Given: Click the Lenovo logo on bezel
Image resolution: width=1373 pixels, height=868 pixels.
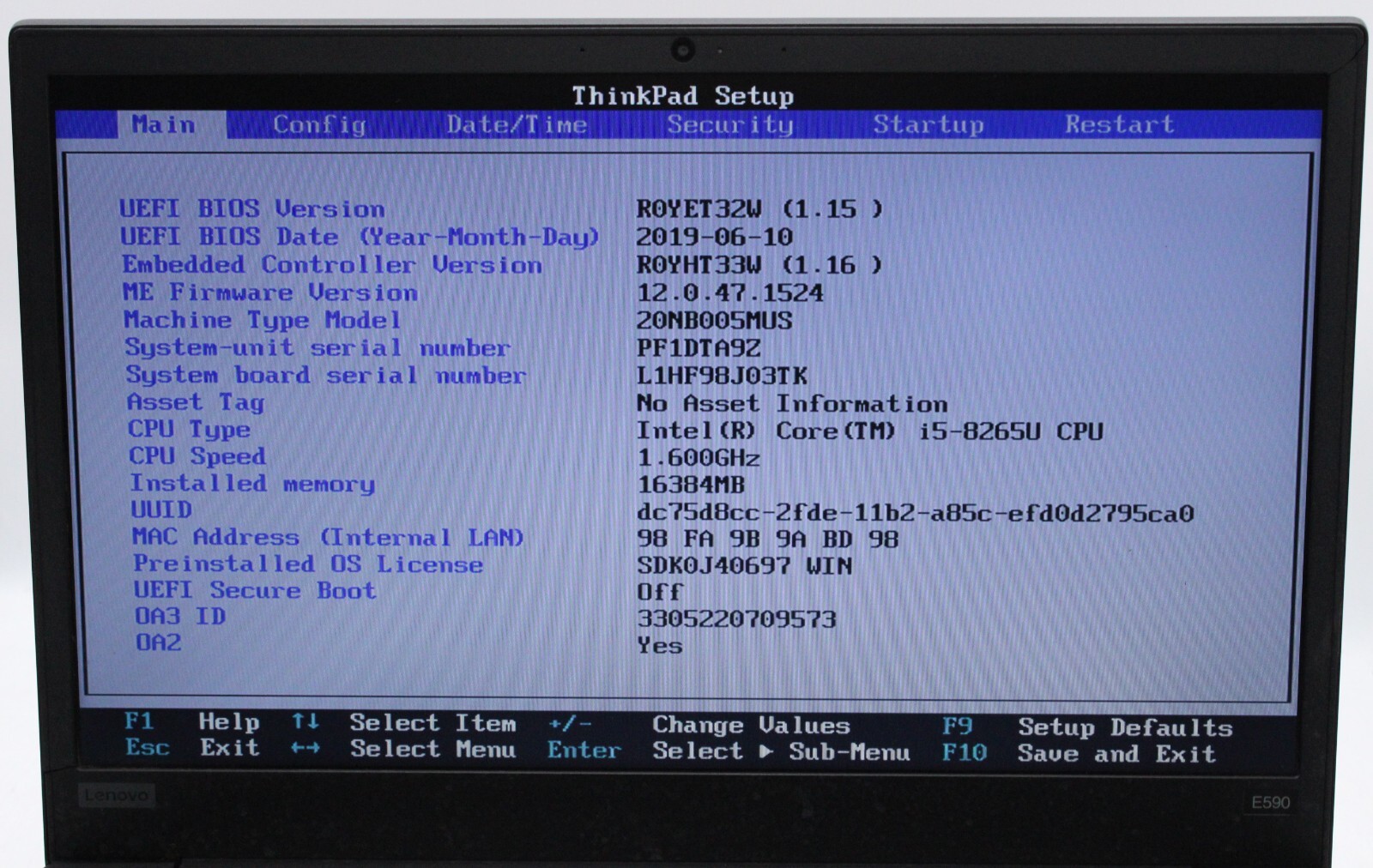Looking at the screenshot, I should [x=116, y=795].
